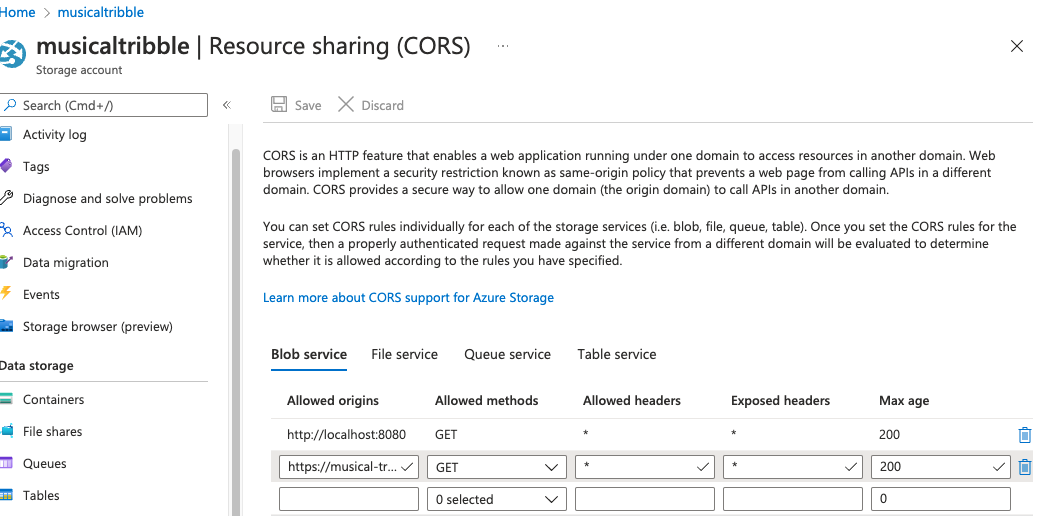Image resolution: width=1040 pixels, height=516 pixels.
Task: Click the http://localhost:8080 origin cell
Action: point(346,434)
